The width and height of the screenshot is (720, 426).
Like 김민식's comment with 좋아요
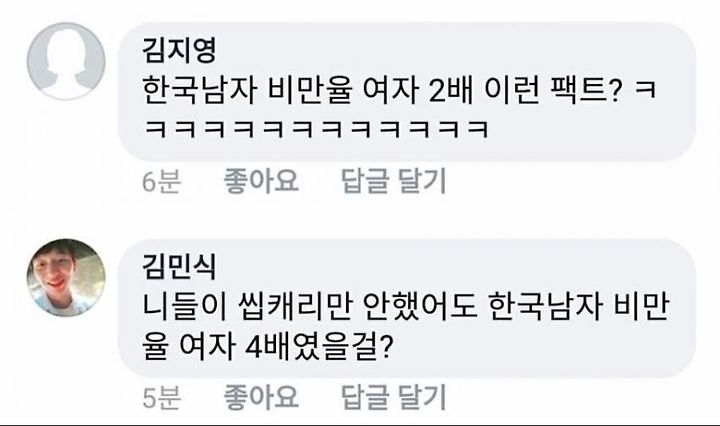coord(261,397)
